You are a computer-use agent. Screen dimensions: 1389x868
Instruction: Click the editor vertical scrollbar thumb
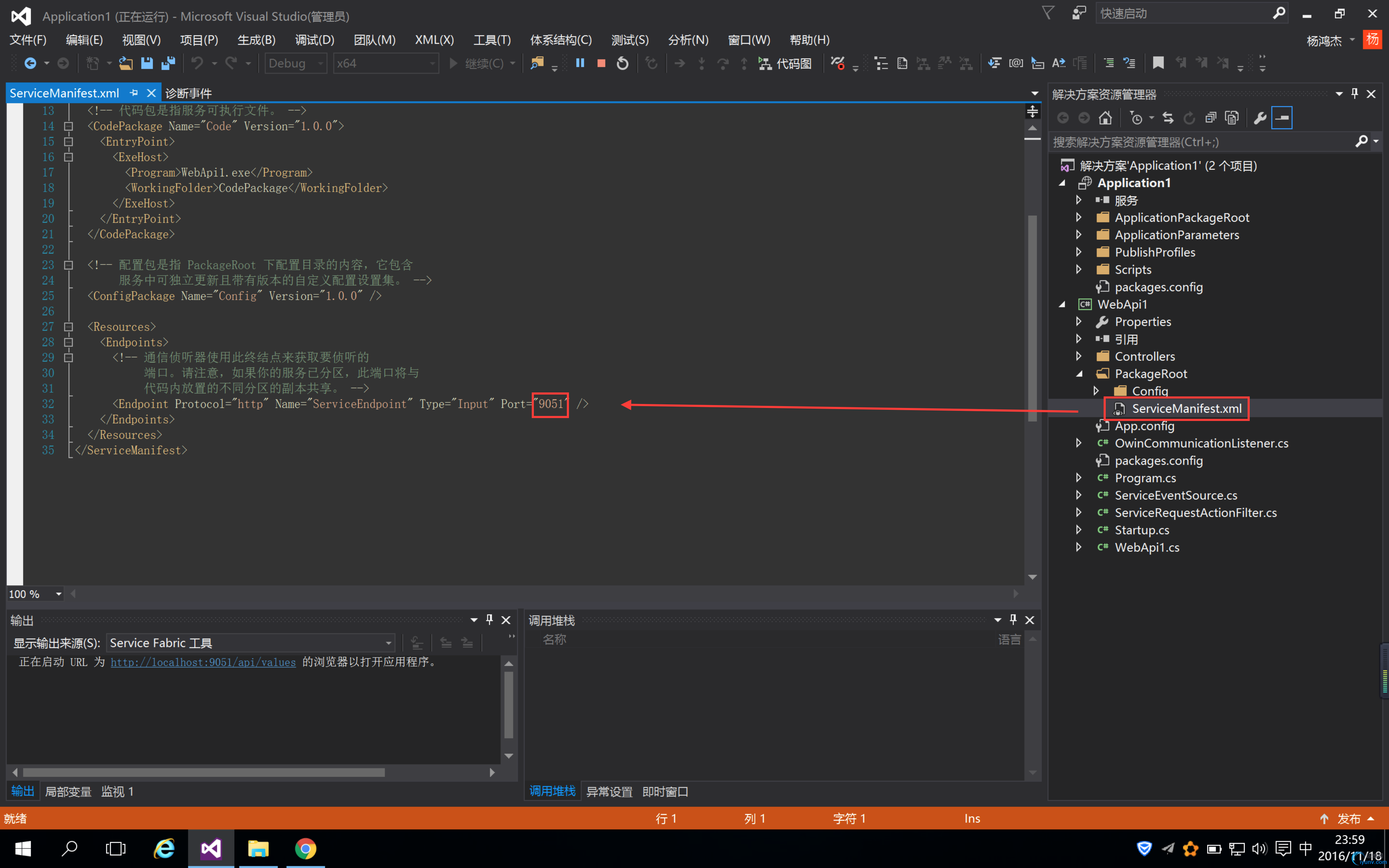tap(1032, 318)
